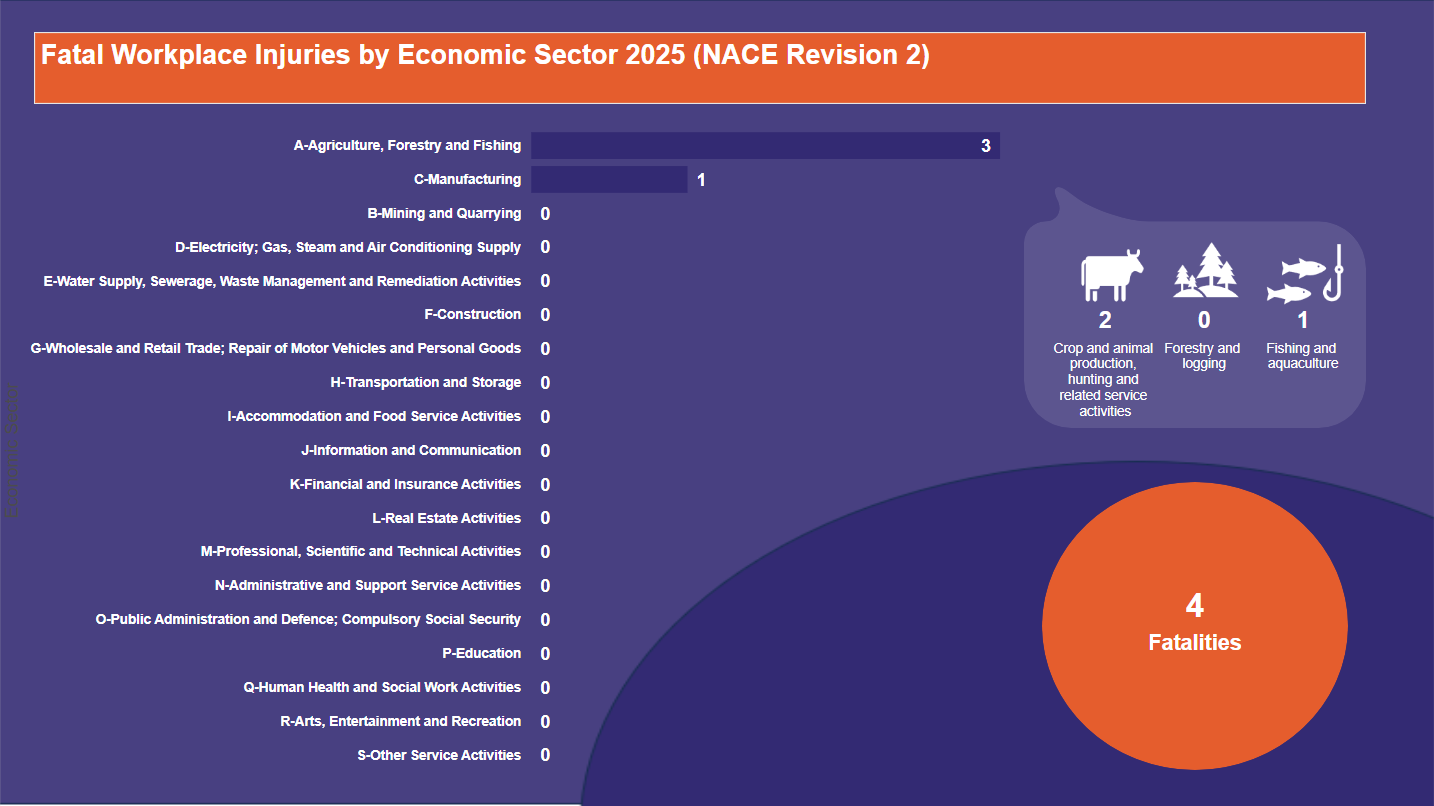
Task: Click the Forestry and logging caption
Action: [x=1203, y=356]
